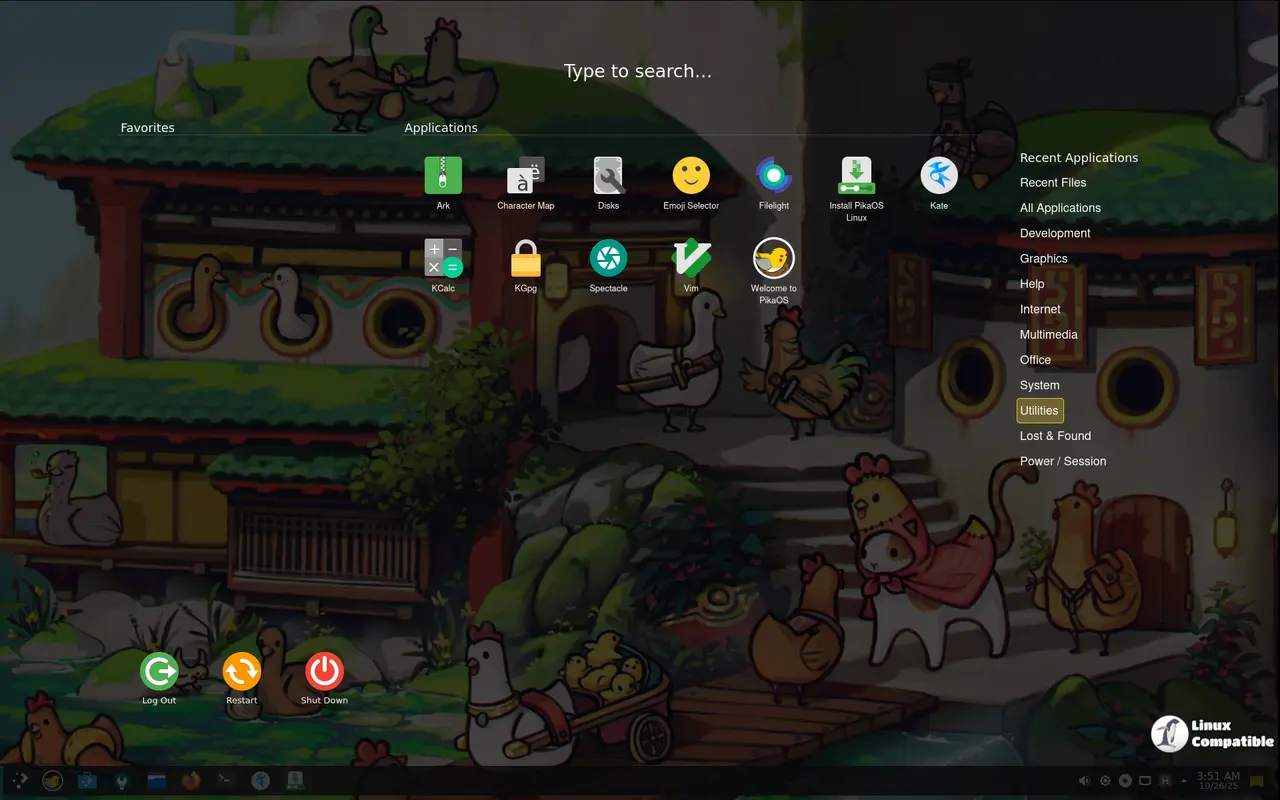Screen dimensions: 1280x800
Task: Open Filelight disk usage viewer
Action: (773, 176)
